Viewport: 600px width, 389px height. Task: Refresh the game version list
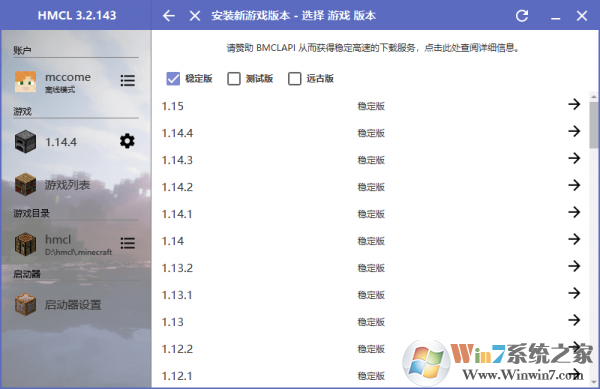tap(522, 16)
